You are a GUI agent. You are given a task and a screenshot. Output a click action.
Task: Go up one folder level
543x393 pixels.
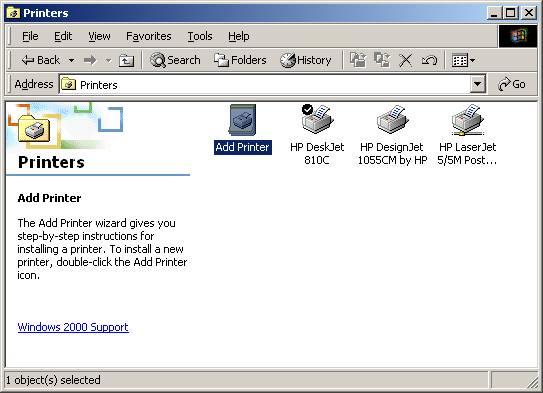coord(126,61)
